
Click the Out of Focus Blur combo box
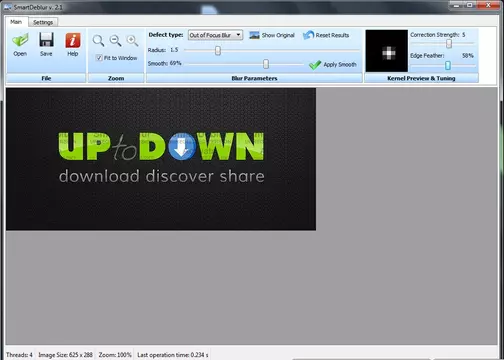(x=215, y=35)
